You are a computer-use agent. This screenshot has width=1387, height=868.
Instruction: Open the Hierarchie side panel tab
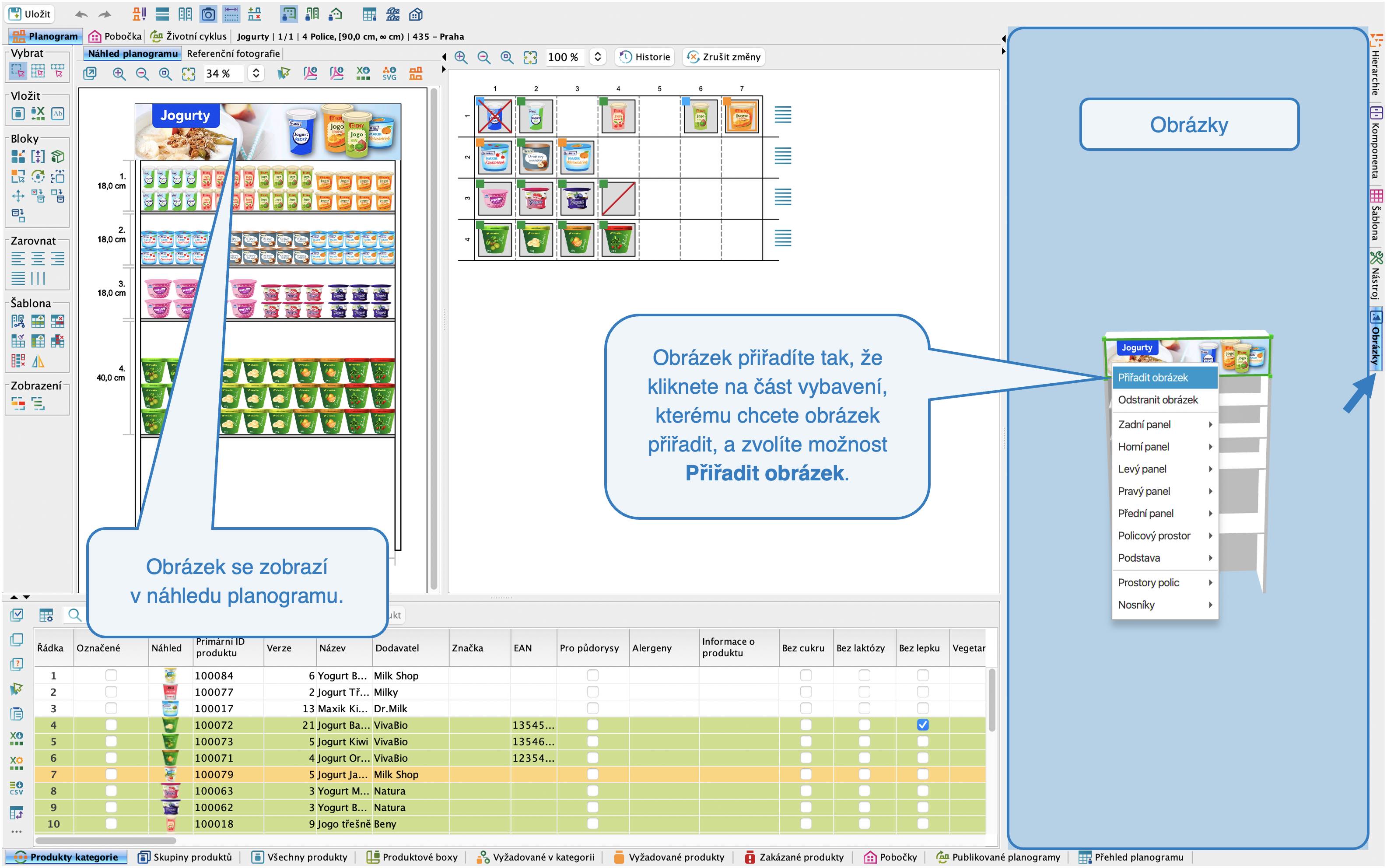tap(1376, 64)
